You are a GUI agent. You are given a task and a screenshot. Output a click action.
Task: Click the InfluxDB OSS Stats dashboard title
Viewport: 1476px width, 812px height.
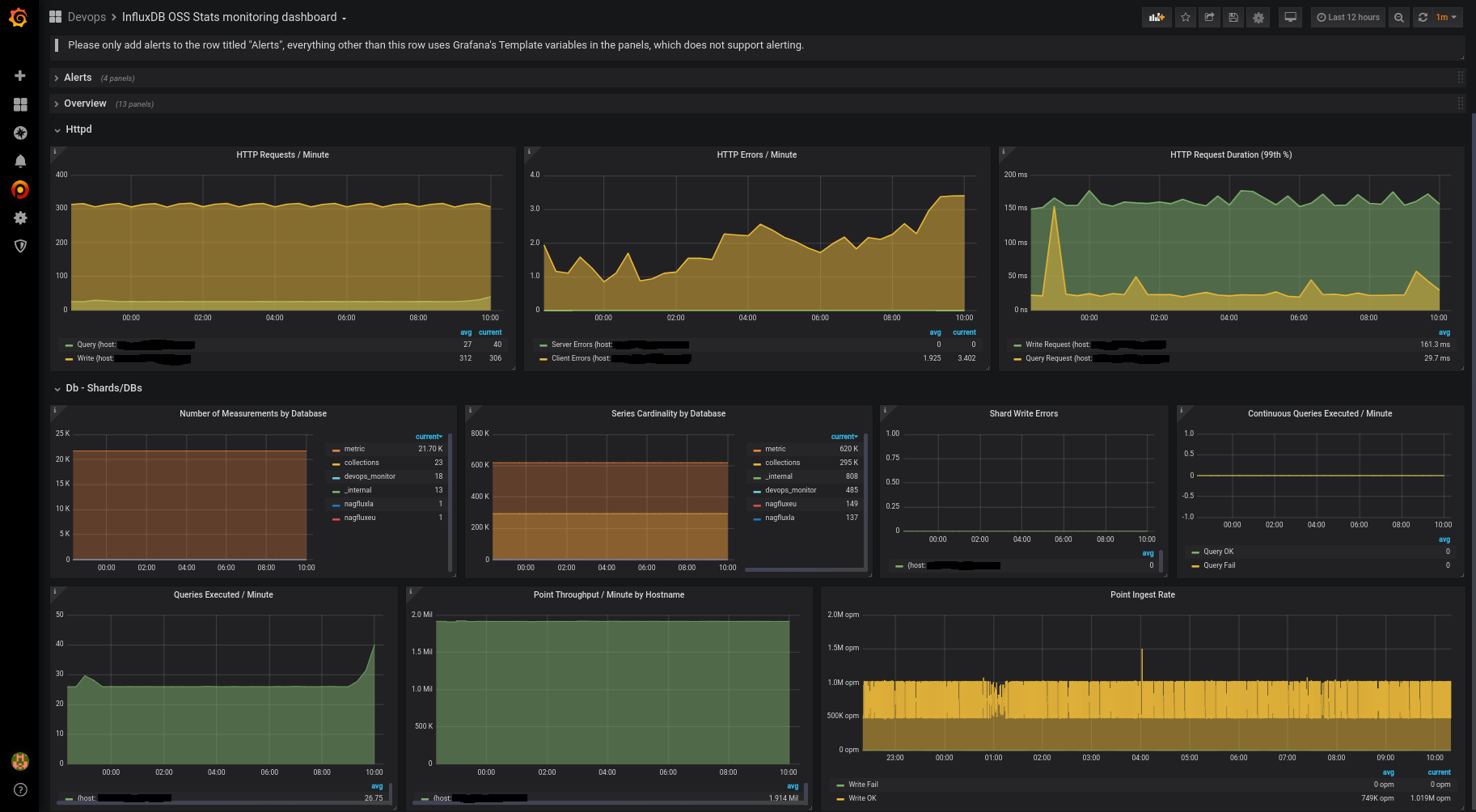pos(229,17)
